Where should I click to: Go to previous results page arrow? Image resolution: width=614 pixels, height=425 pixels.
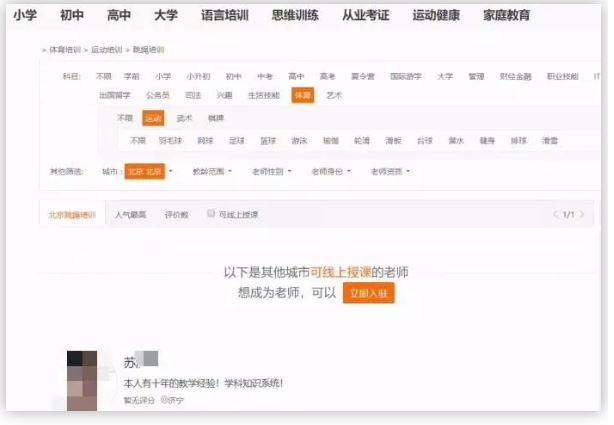[556, 214]
